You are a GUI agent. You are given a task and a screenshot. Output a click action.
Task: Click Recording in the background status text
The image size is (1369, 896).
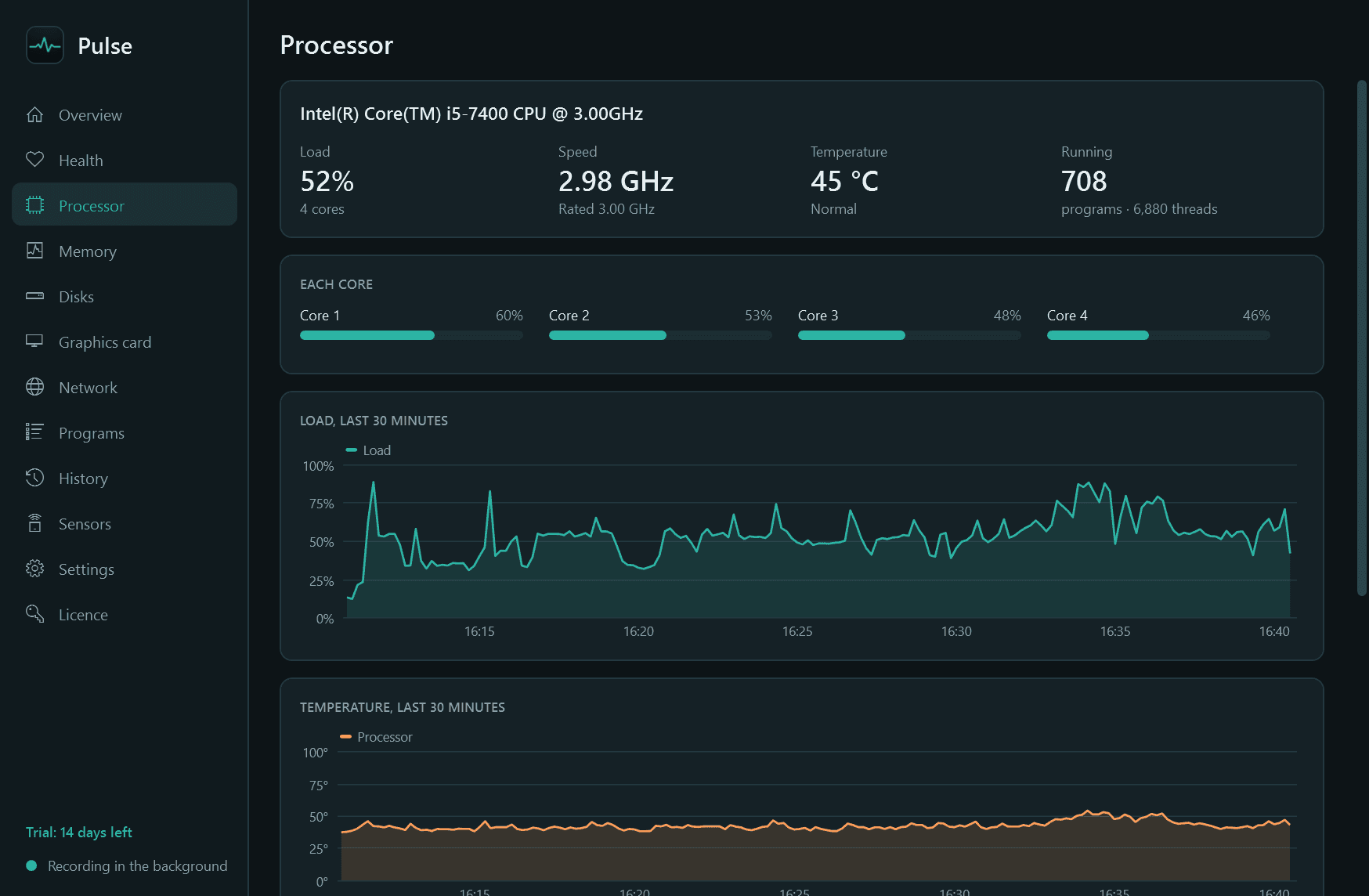point(138,865)
